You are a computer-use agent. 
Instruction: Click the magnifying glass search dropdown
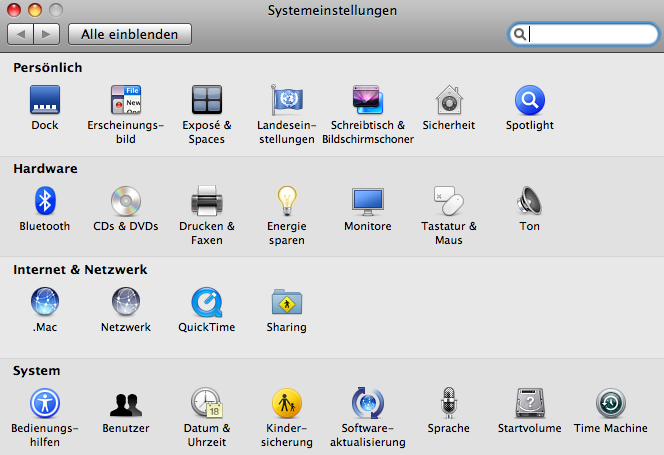tap(520, 34)
